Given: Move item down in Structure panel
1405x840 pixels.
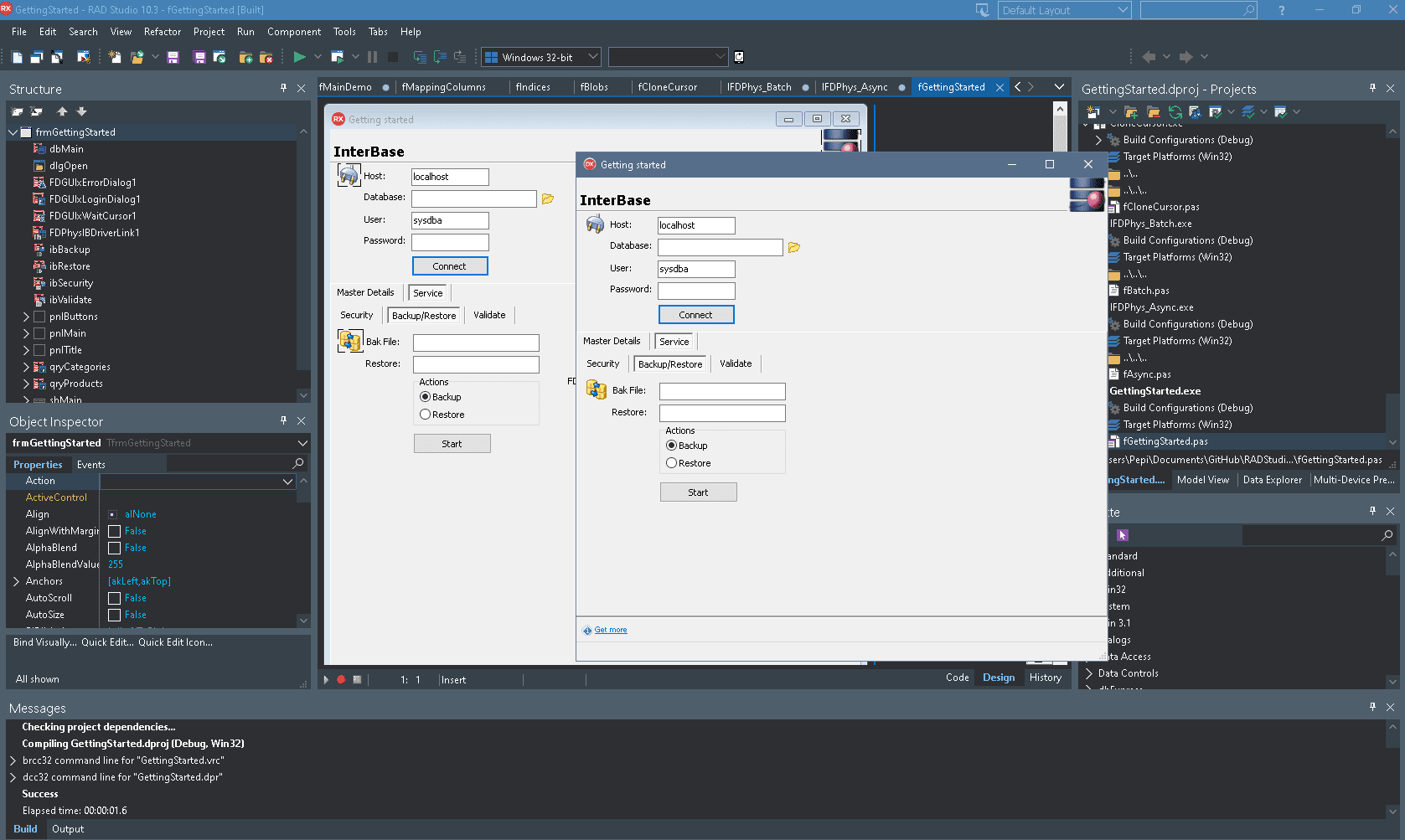Looking at the screenshot, I should pyautogui.click(x=81, y=111).
